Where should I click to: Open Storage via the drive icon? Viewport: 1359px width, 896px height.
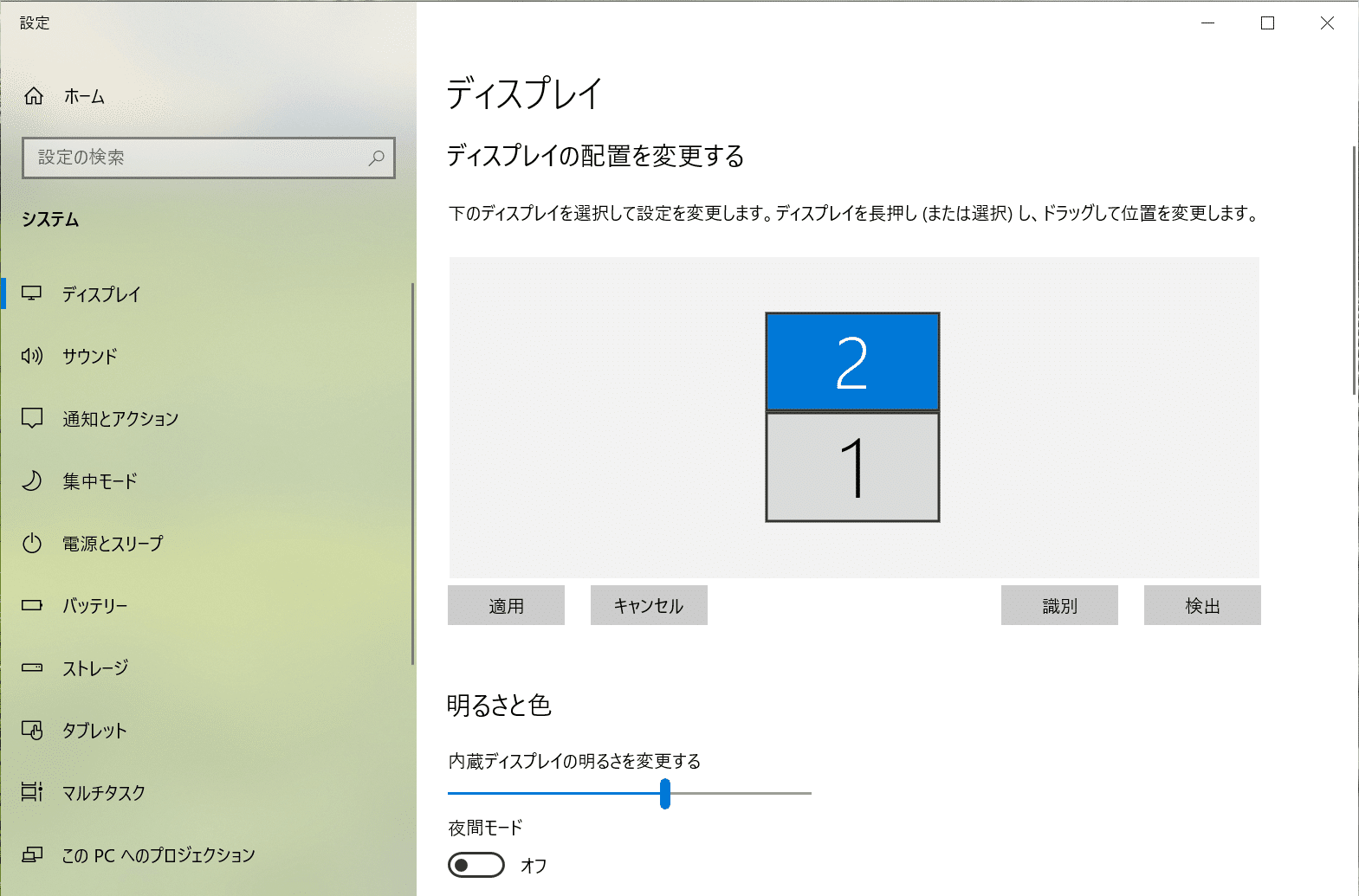point(32,667)
